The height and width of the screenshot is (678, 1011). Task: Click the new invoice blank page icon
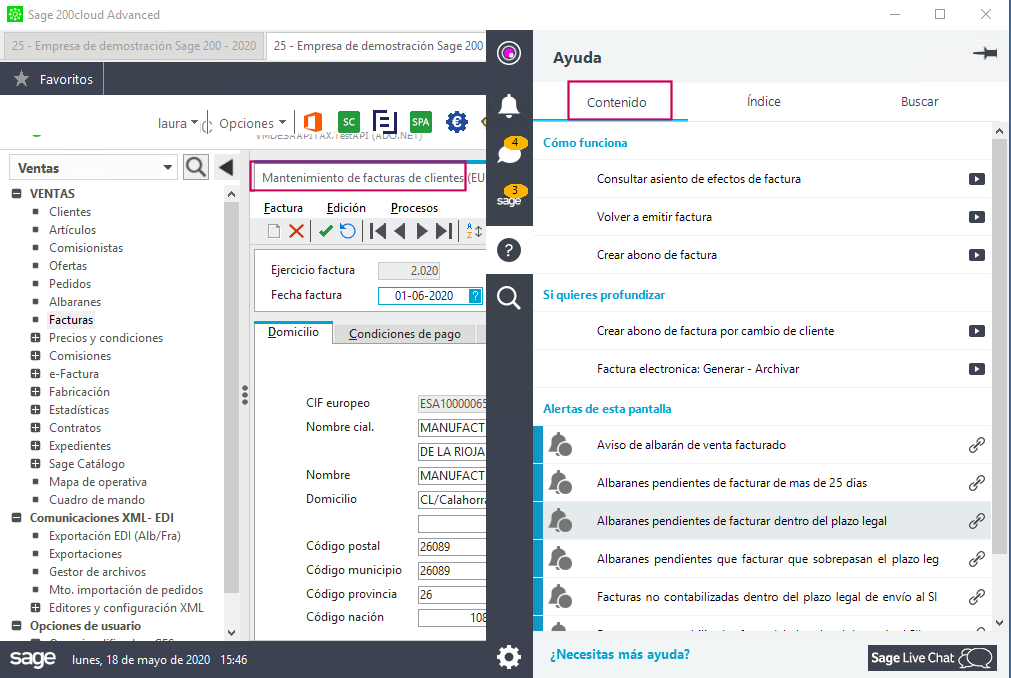pyautogui.click(x=274, y=231)
